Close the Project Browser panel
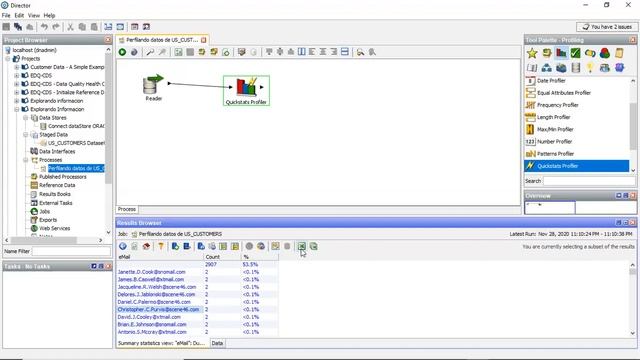Viewport: 640px width, 360px height. (x=108, y=40)
